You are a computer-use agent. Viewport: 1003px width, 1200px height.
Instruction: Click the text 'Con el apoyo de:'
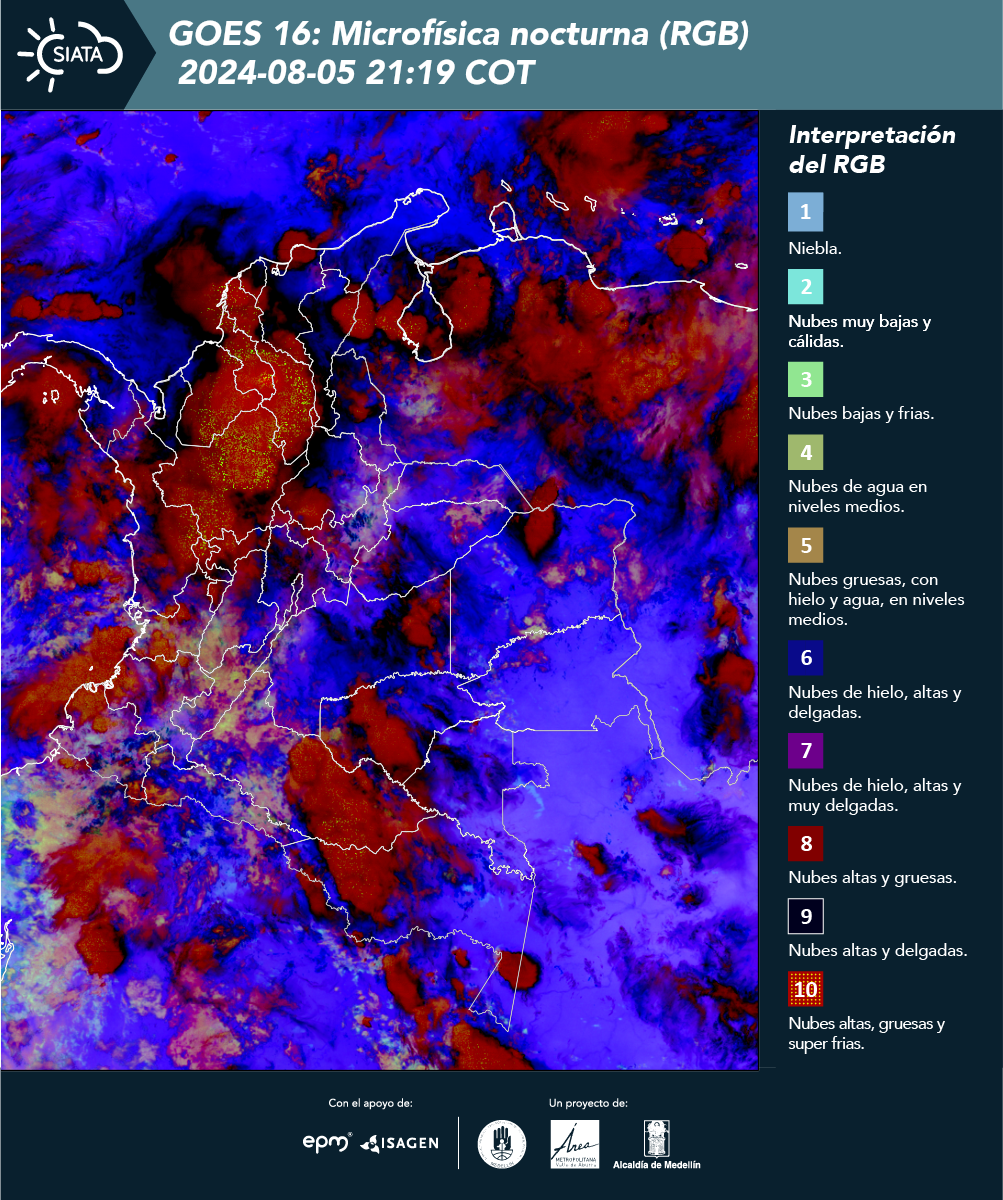tap(371, 1103)
